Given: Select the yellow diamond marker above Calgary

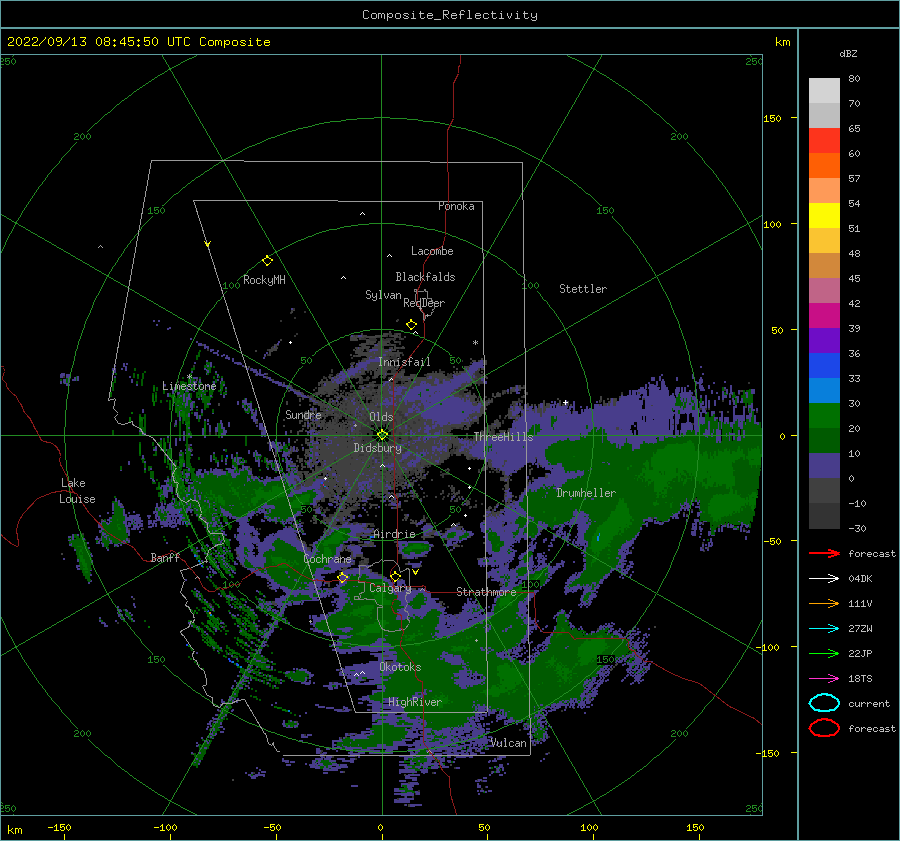Looking at the screenshot, I should coord(395,576).
